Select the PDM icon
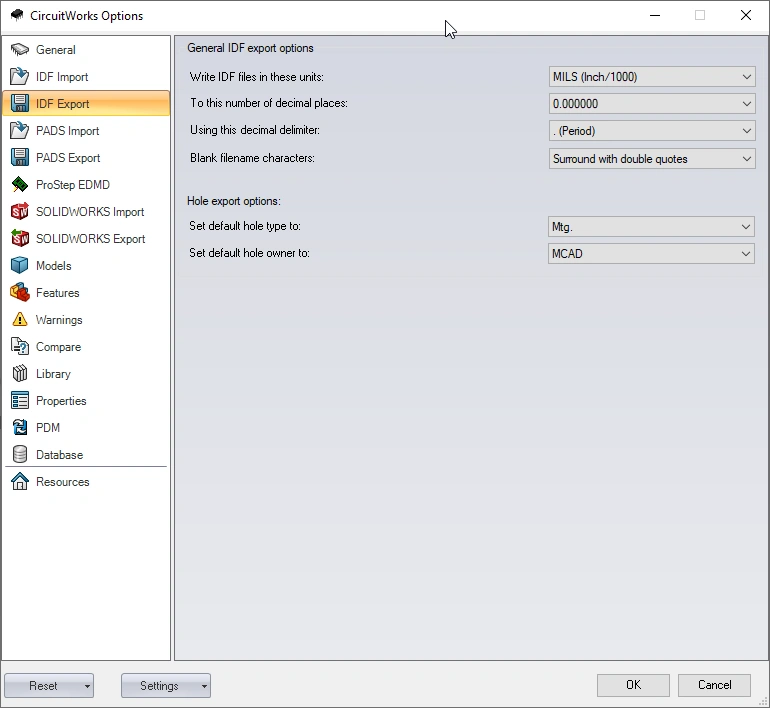This screenshot has width=770, height=708. [19, 428]
